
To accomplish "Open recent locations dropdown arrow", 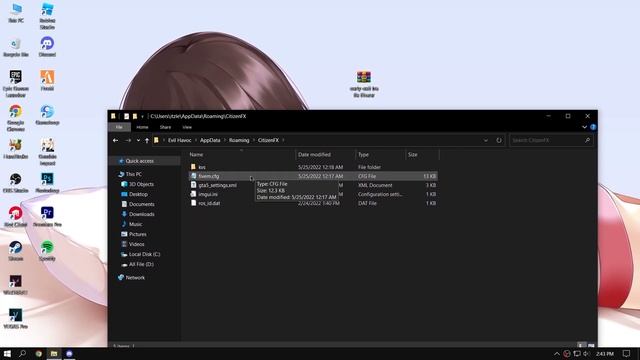I will [x=138, y=140].
